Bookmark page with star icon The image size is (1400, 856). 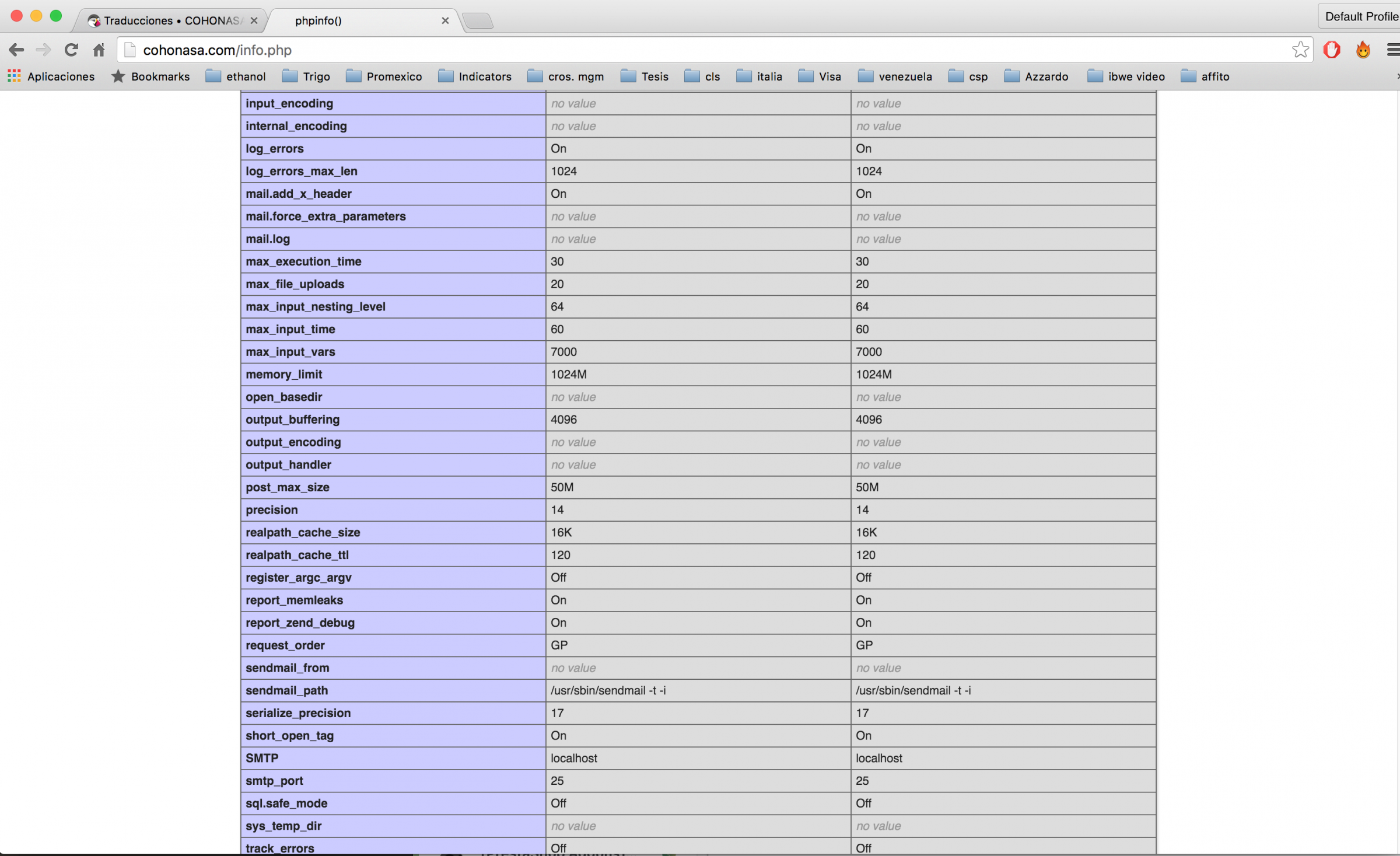click(1300, 50)
